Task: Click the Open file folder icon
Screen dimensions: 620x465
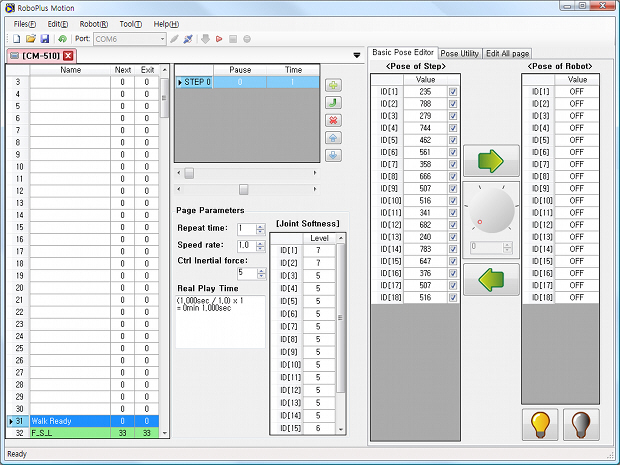Action: [30, 39]
